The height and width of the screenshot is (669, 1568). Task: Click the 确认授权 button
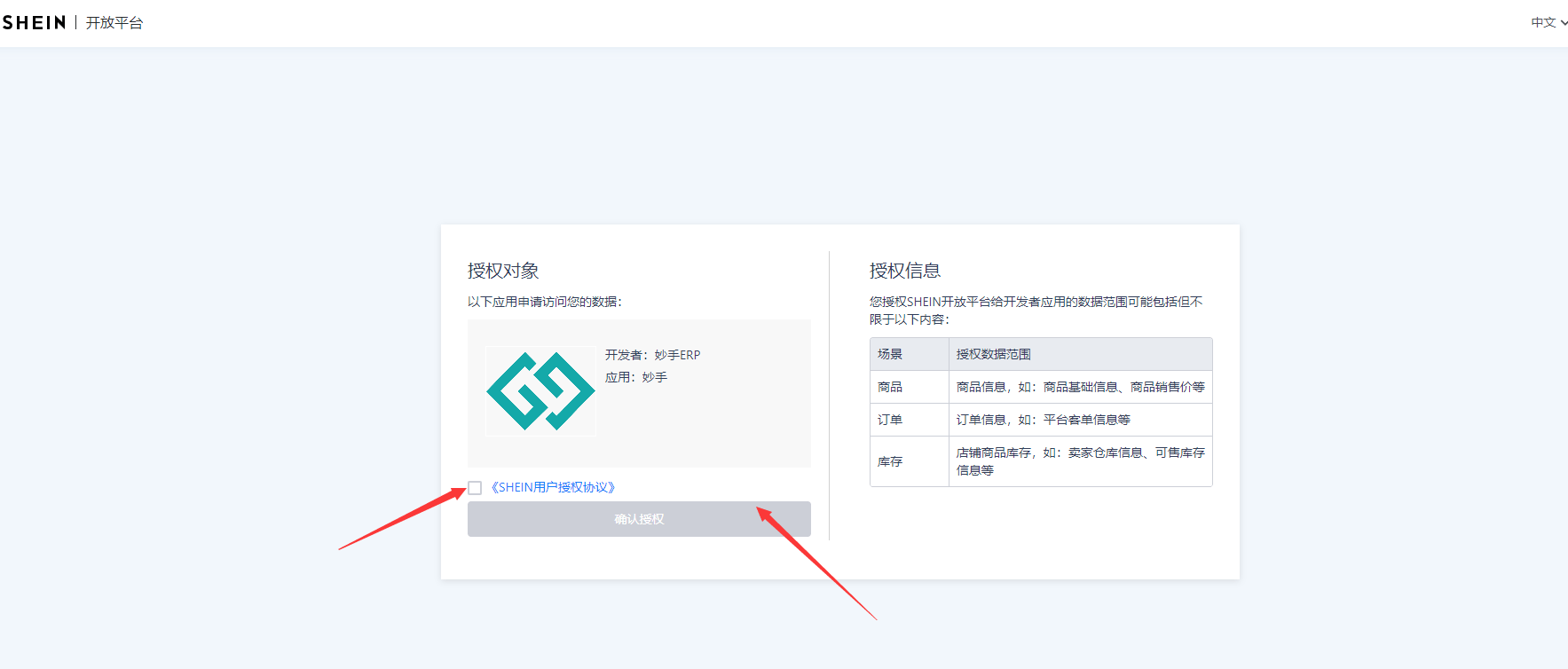pyautogui.click(x=639, y=519)
